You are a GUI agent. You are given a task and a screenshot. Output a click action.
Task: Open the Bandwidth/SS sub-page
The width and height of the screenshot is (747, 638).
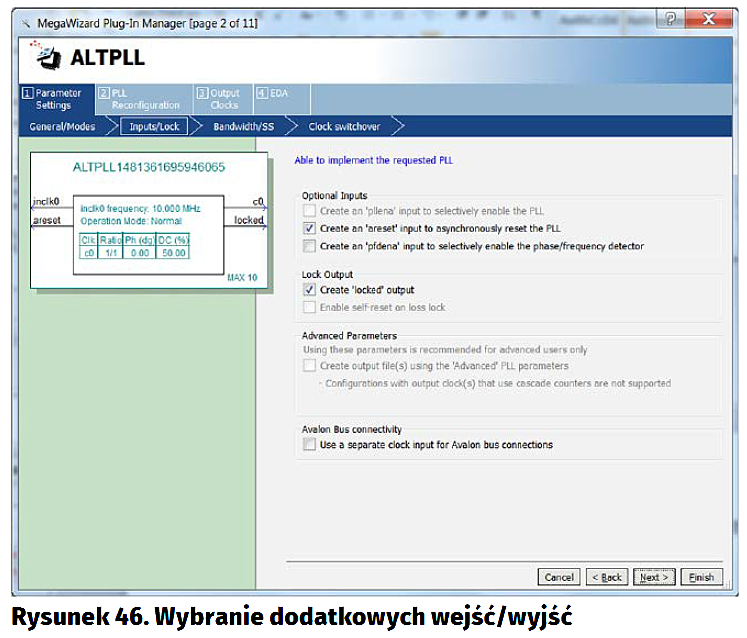(x=243, y=127)
